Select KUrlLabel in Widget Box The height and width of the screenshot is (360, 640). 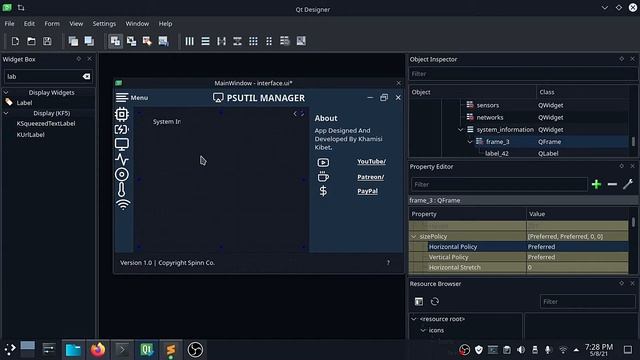pyautogui.click(x=31, y=135)
